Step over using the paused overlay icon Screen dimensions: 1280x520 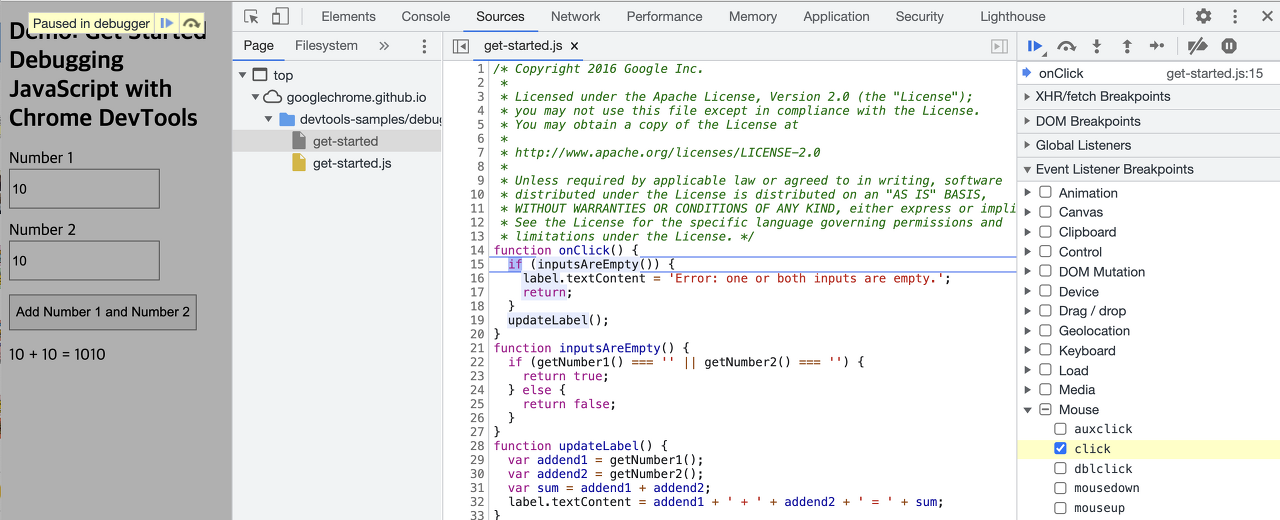point(191,23)
